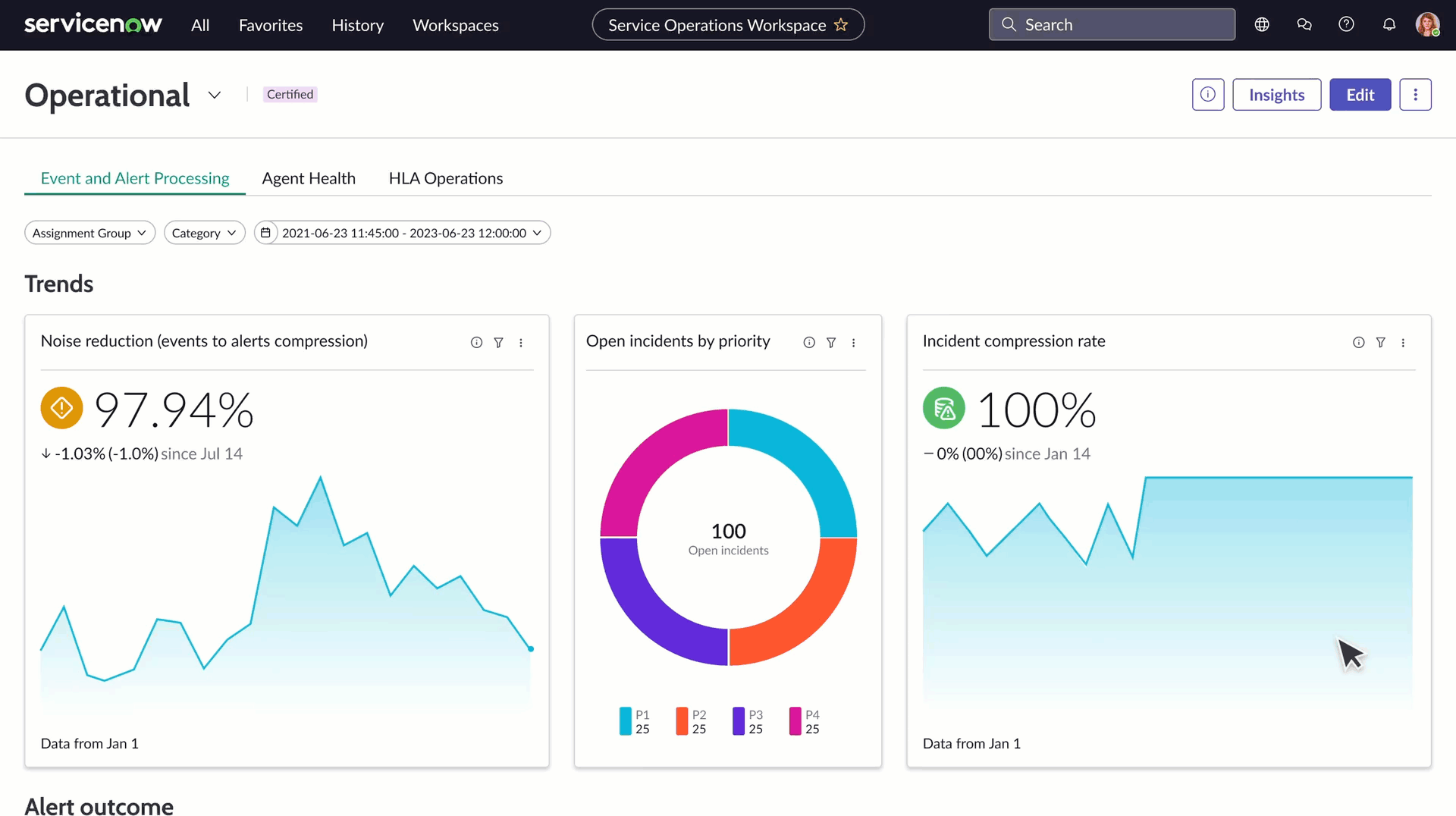The height and width of the screenshot is (816, 1456).
Task: Click the cyan P1 donut segment
Action: tap(805, 461)
